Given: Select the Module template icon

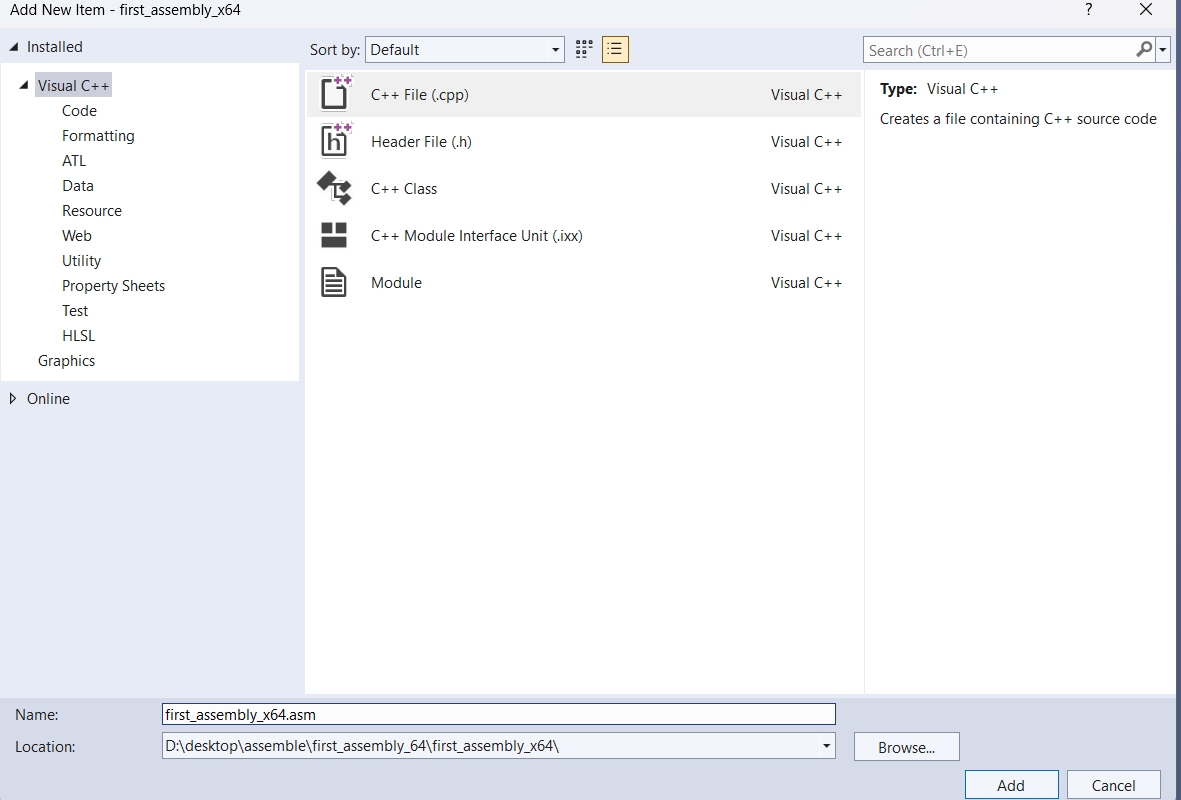Looking at the screenshot, I should pos(334,282).
